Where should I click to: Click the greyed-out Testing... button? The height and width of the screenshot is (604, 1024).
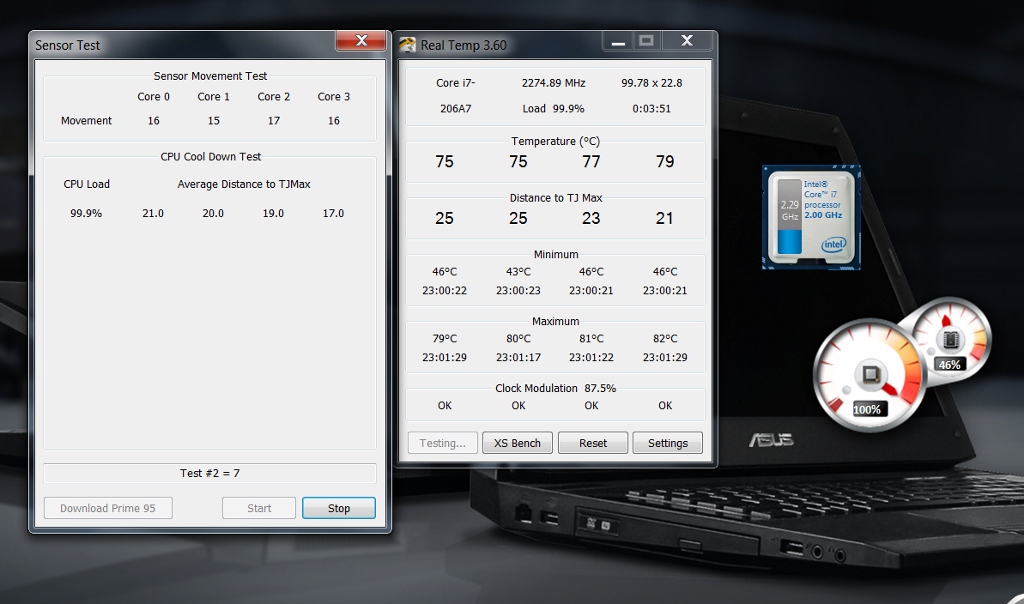click(443, 443)
